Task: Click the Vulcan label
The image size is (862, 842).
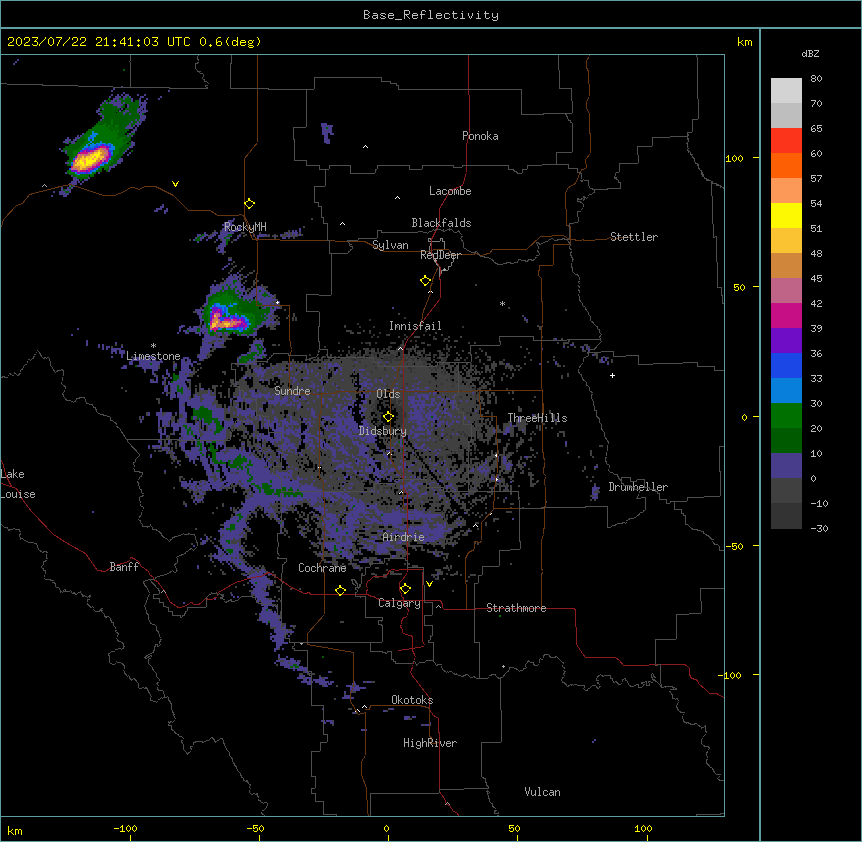Action: (x=543, y=792)
